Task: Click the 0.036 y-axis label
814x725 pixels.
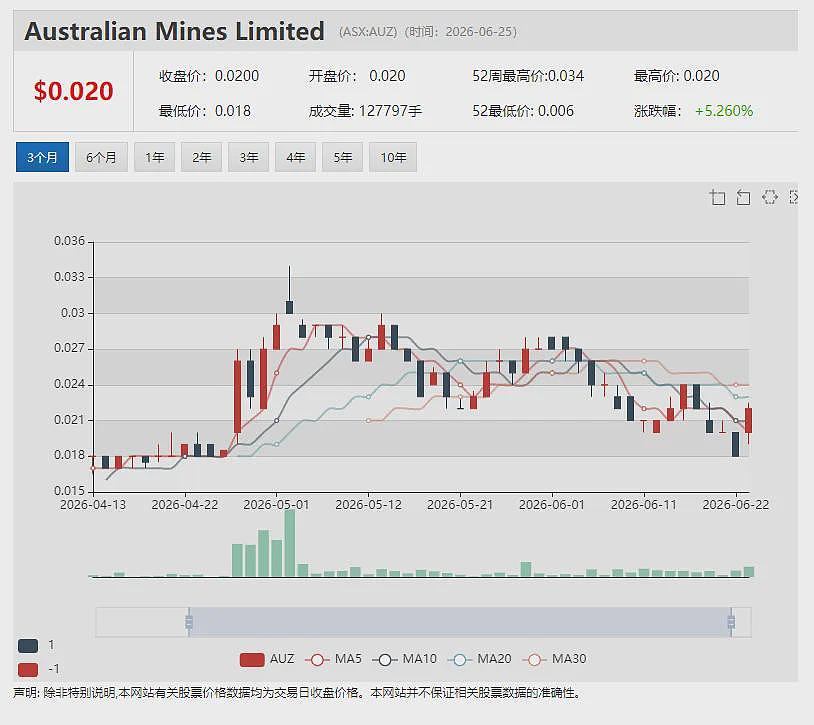Action: tap(69, 241)
